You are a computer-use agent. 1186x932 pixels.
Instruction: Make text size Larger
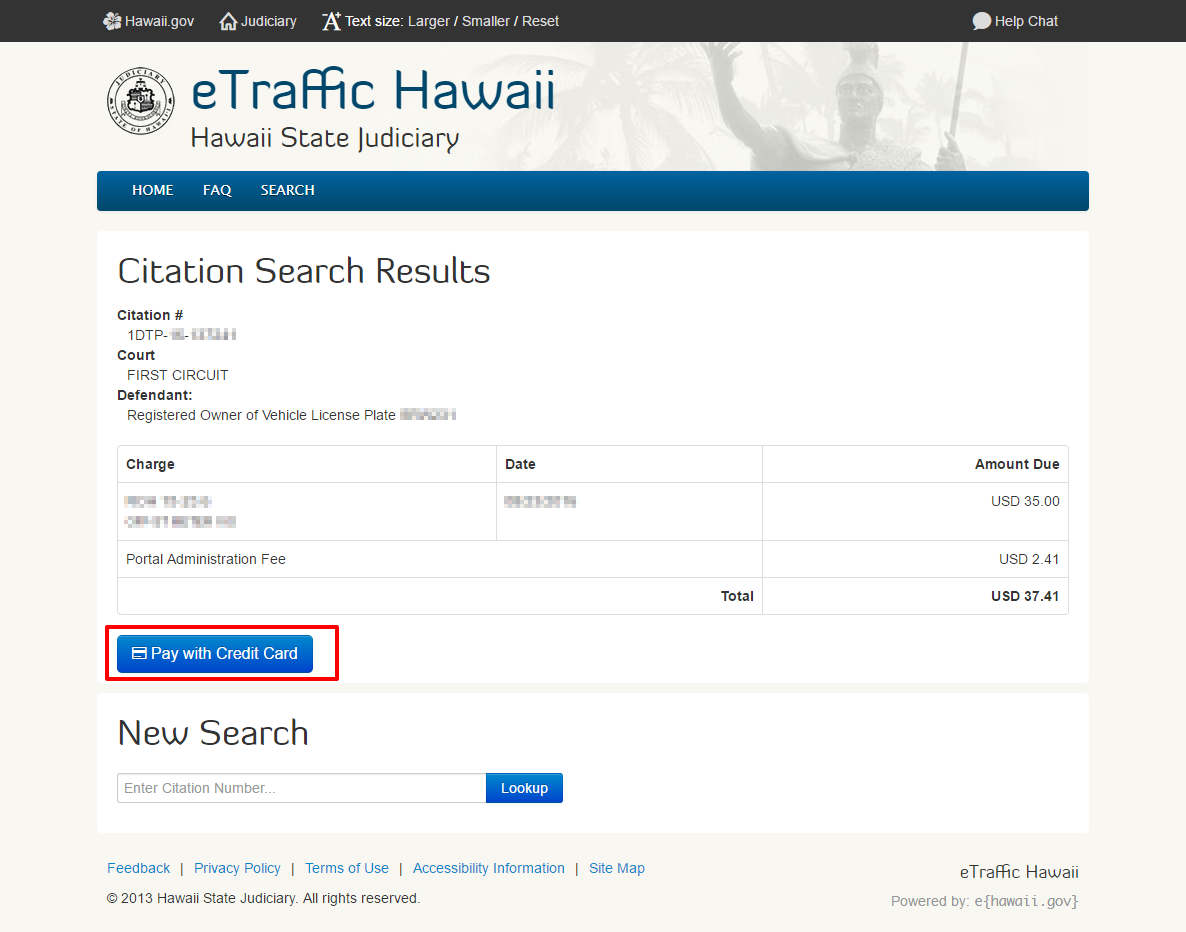pos(429,21)
